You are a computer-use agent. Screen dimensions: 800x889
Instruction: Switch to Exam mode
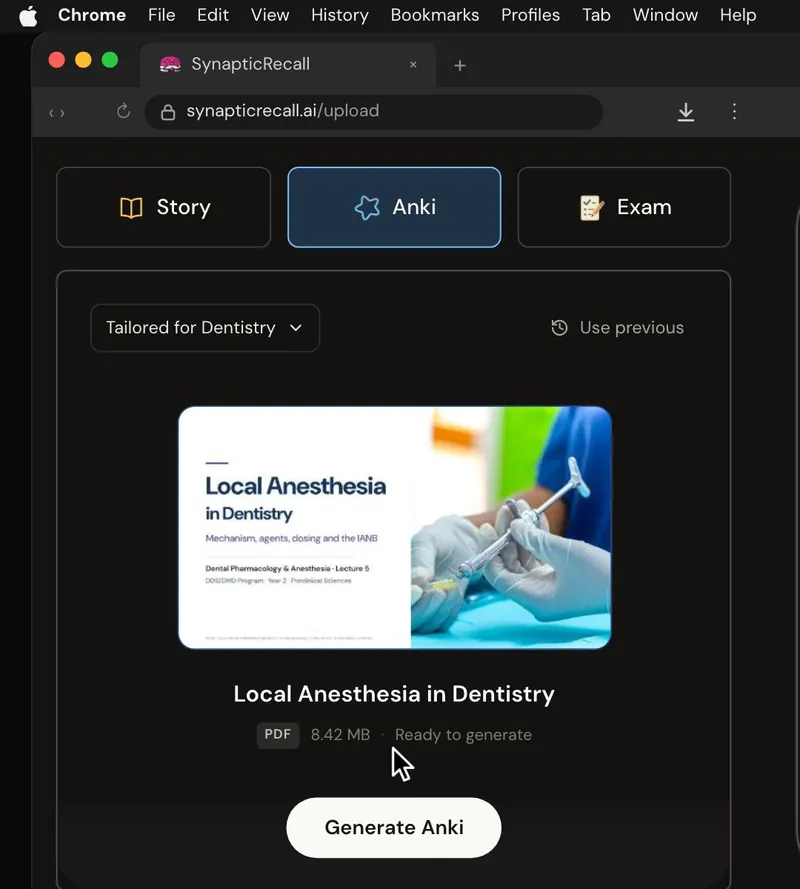[624, 208]
